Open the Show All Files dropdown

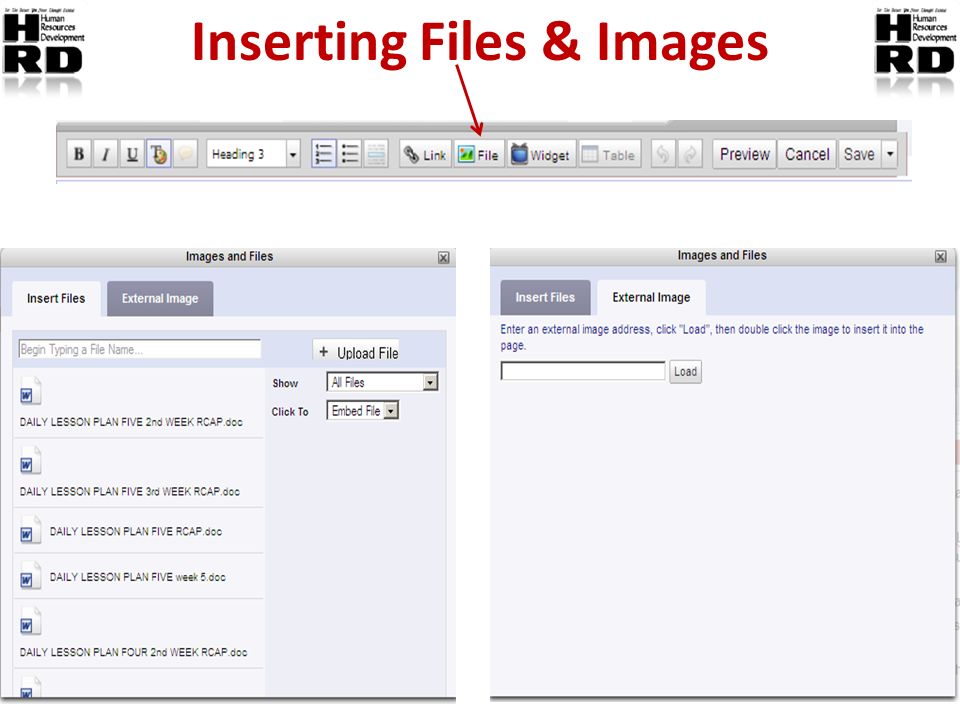click(x=383, y=382)
